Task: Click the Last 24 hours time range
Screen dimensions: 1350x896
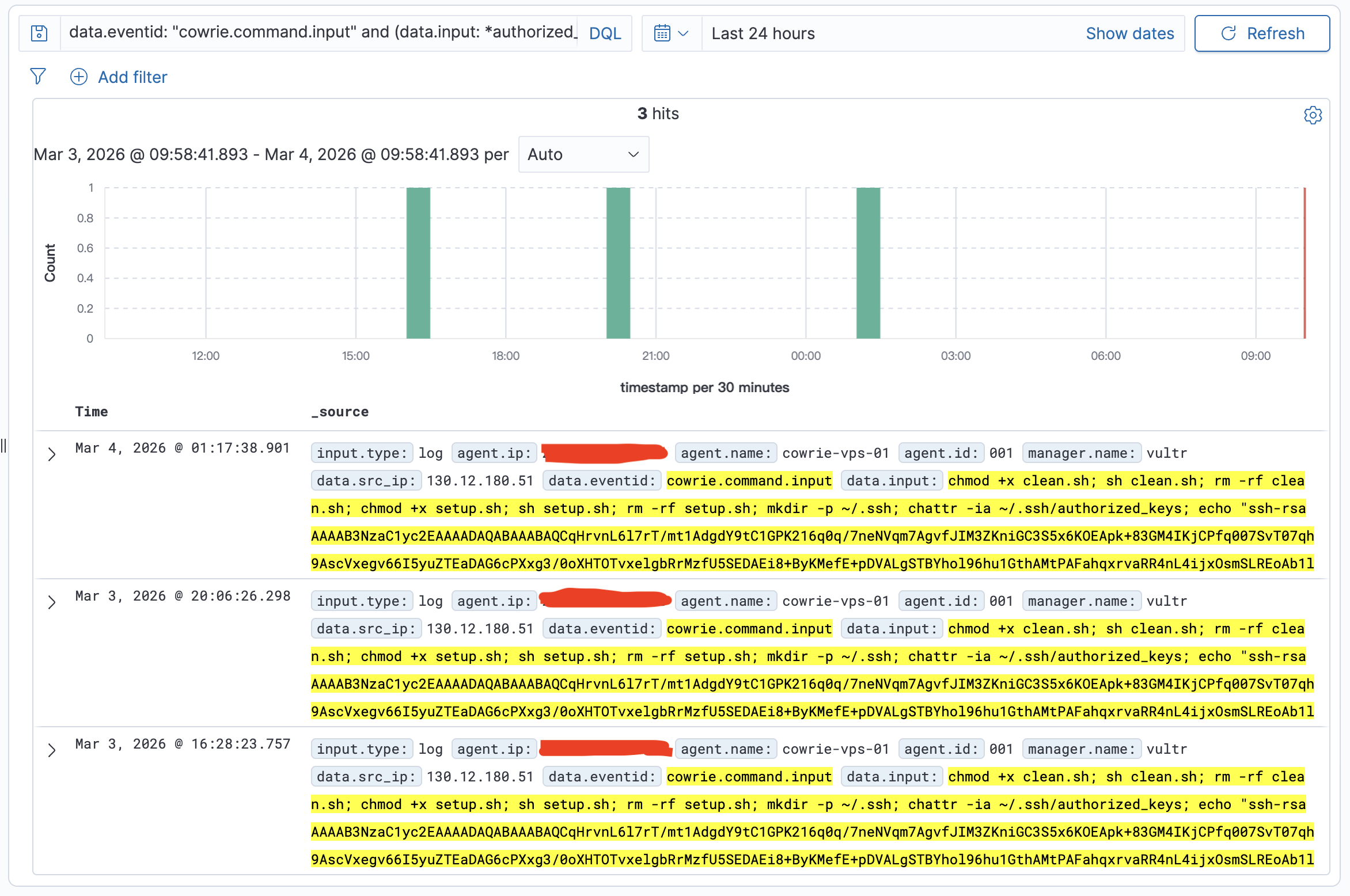Action: click(763, 33)
